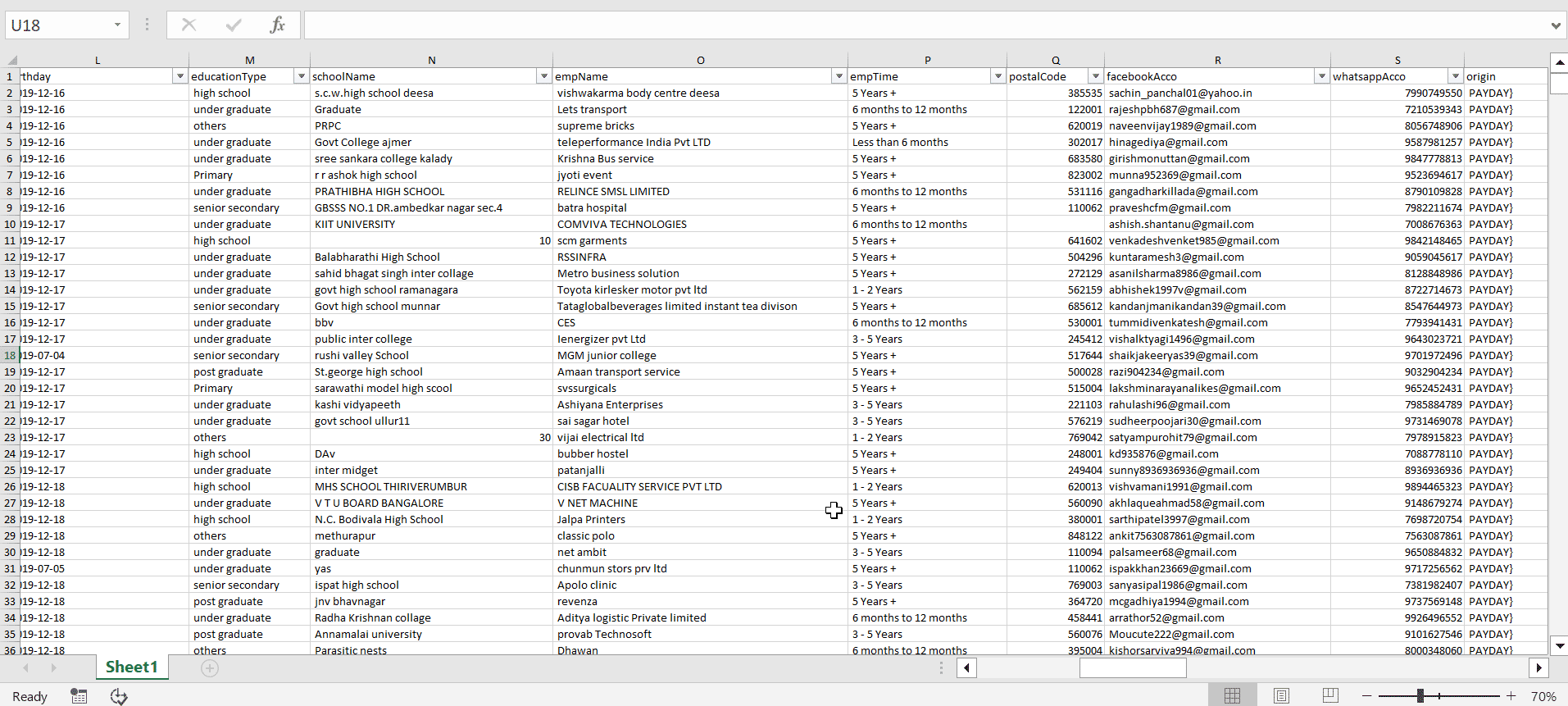
Task: Click the 70% zoom level
Action: pyautogui.click(x=1543, y=696)
